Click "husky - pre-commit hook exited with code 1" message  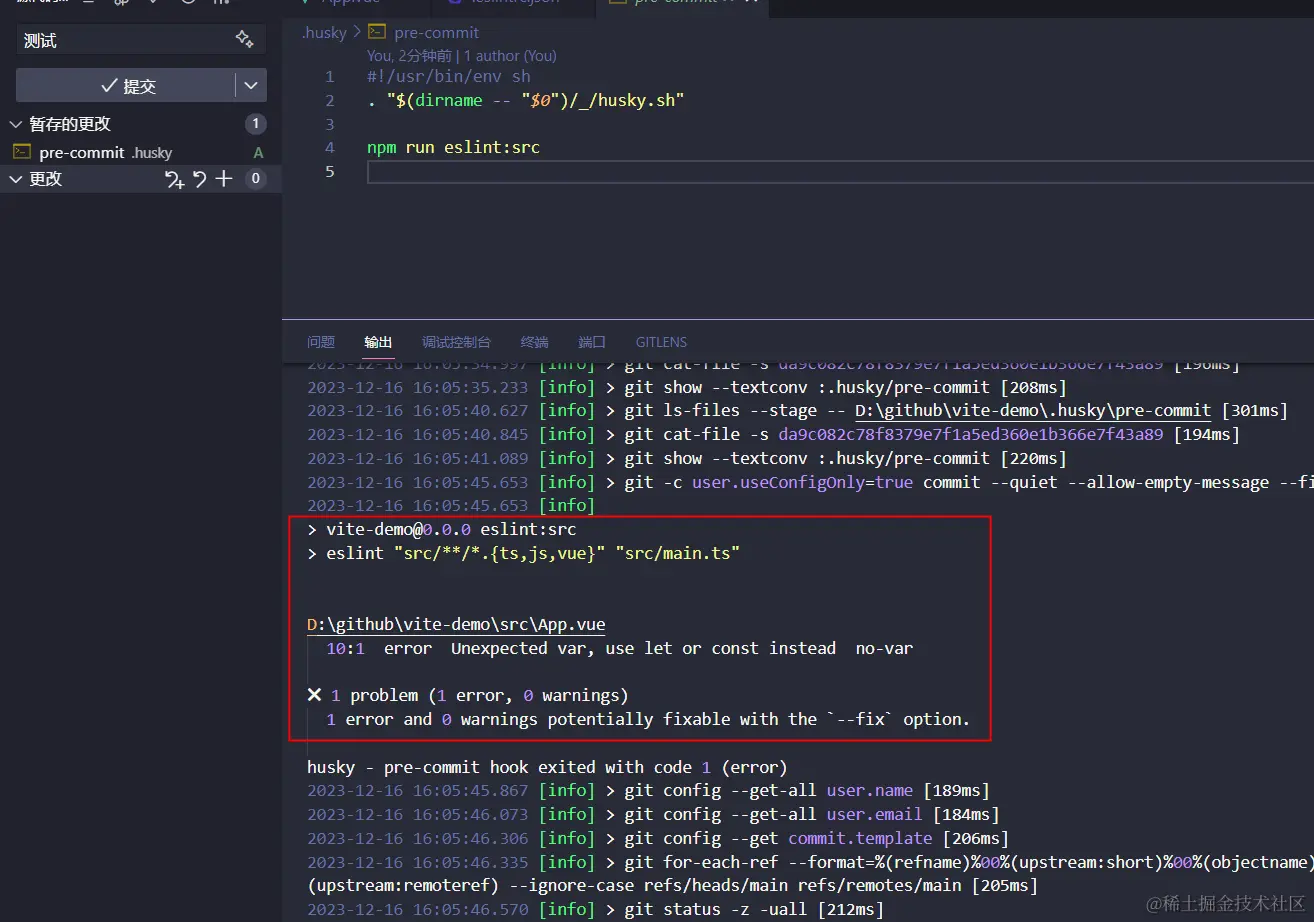click(x=547, y=767)
